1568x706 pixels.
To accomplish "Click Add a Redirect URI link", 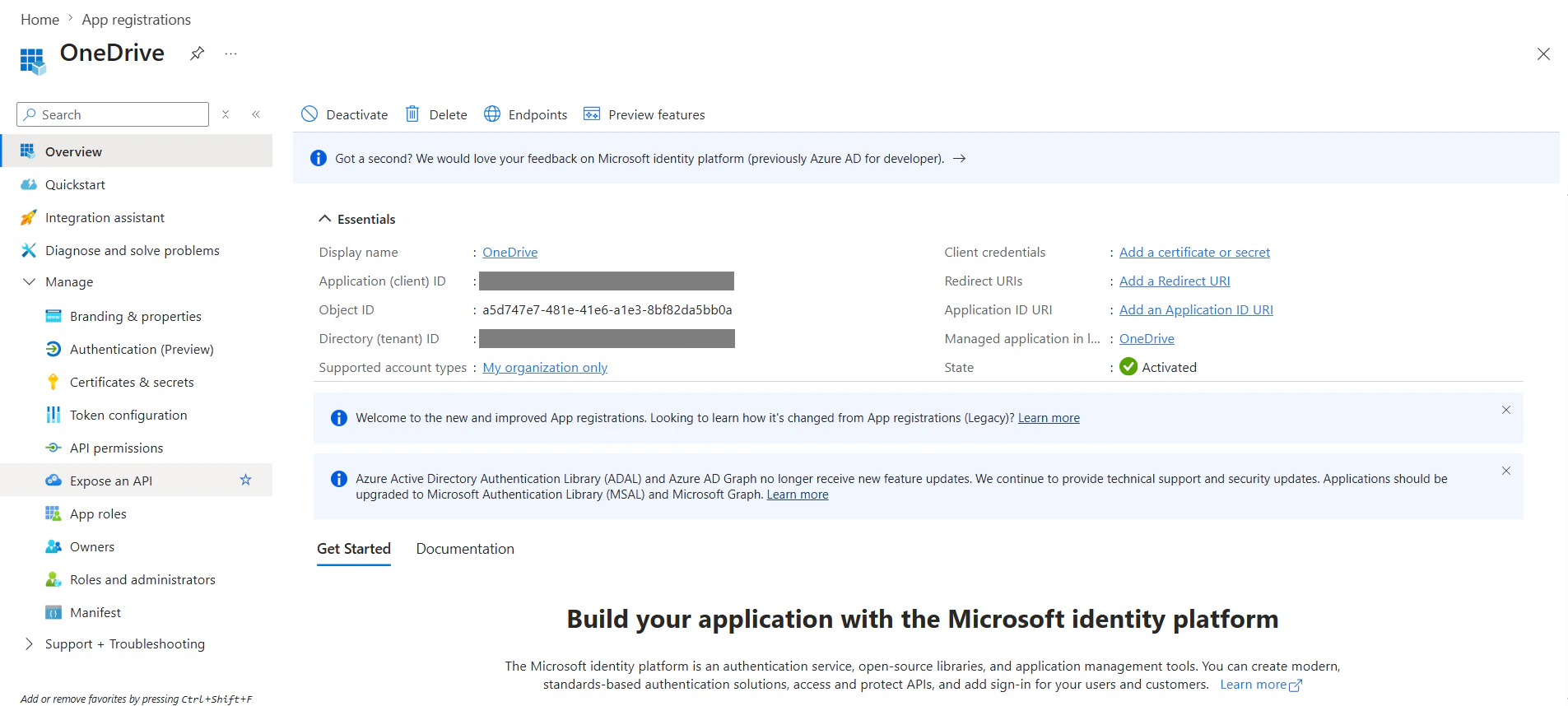I will 1175,281.
